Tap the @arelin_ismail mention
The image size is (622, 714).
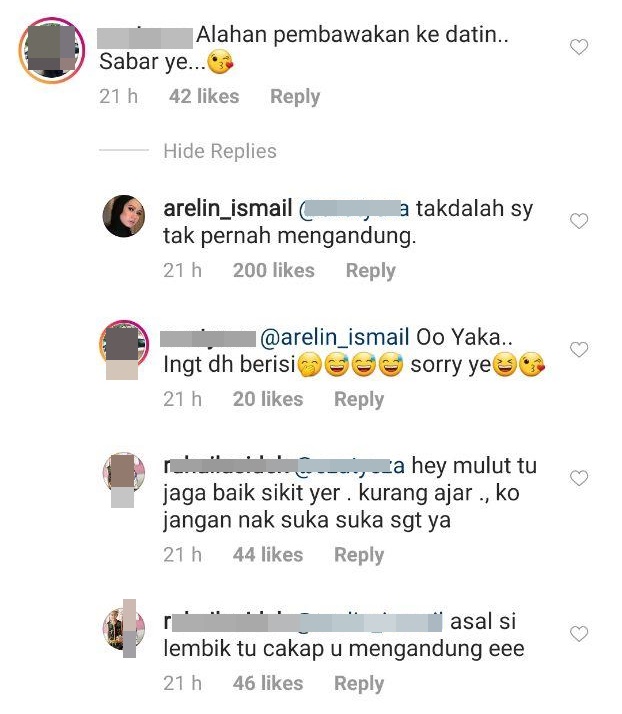(335, 338)
